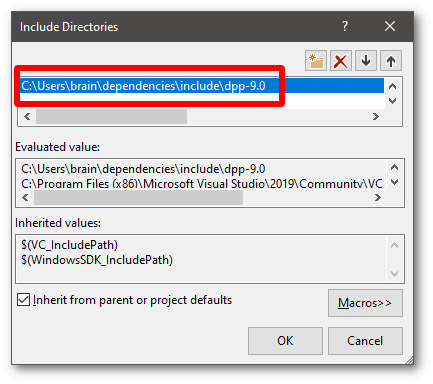This screenshot has width=433, height=384.
Task: Click the New Line folder icon
Action: point(316,61)
